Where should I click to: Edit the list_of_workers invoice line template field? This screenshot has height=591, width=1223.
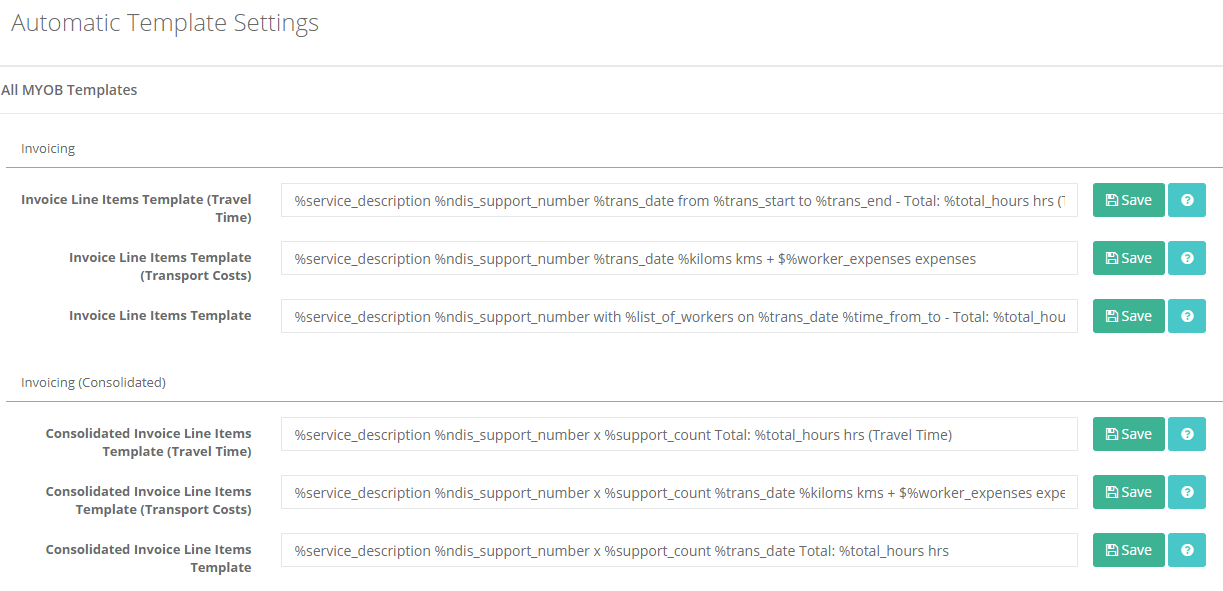[679, 316]
